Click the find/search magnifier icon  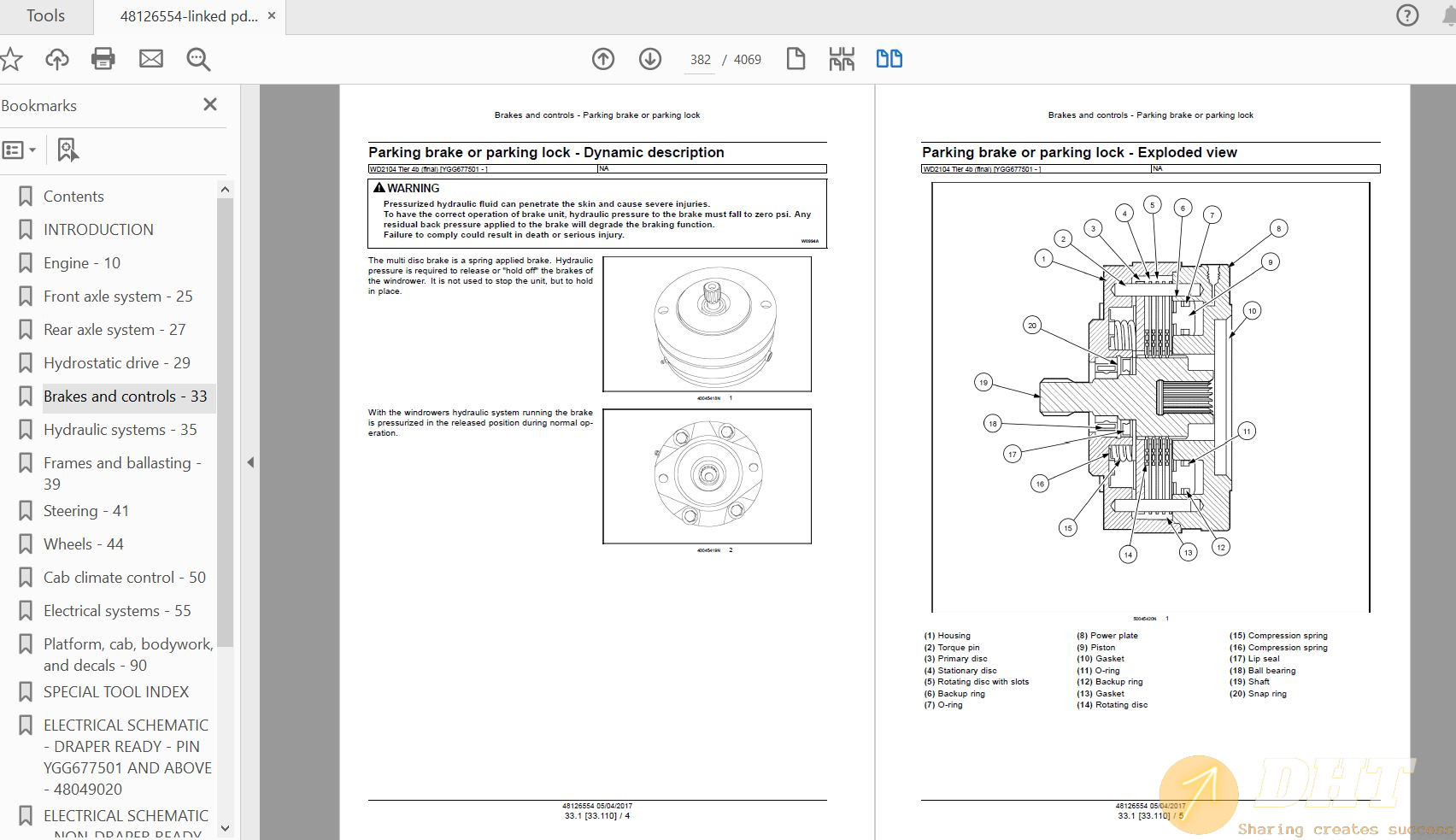(198, 59)
